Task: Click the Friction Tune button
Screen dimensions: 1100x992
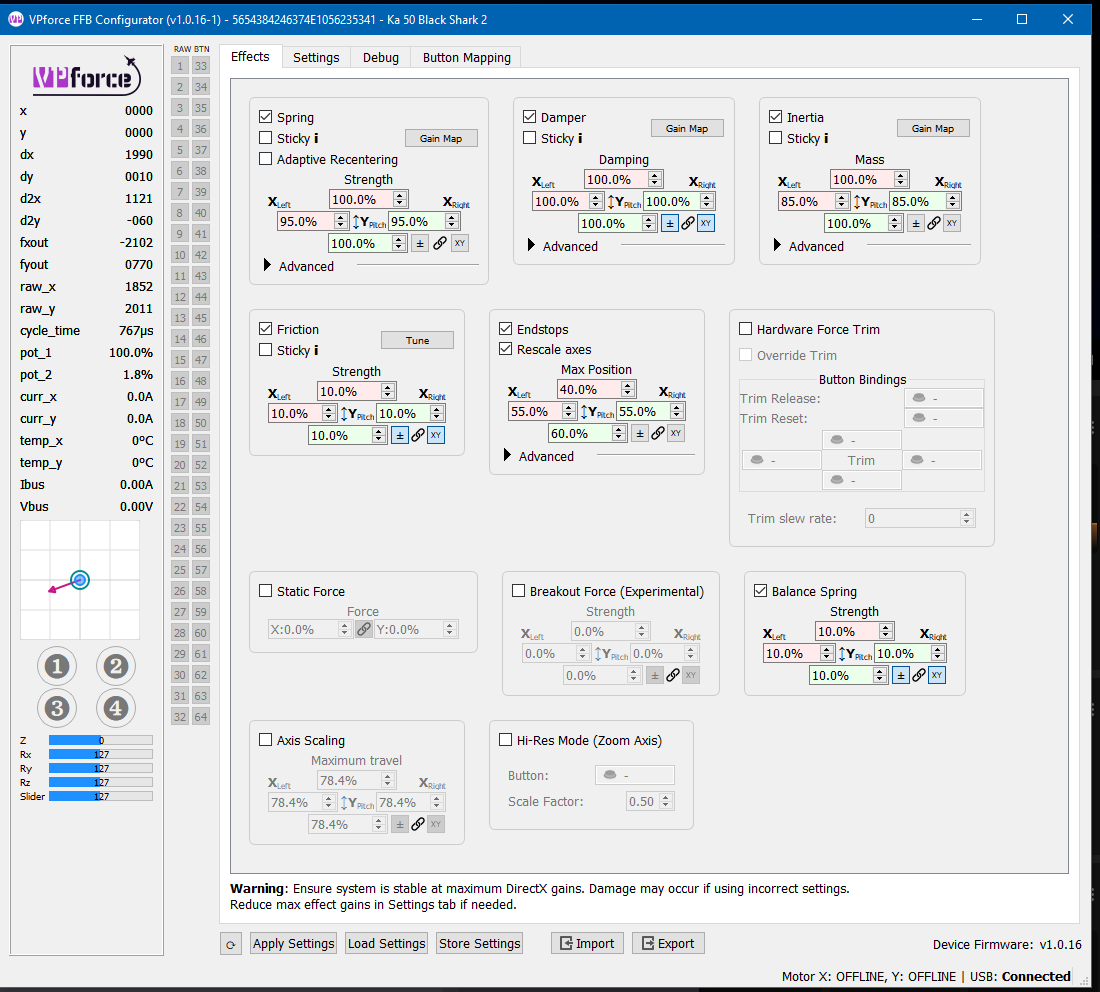Action: click(417, 340)
